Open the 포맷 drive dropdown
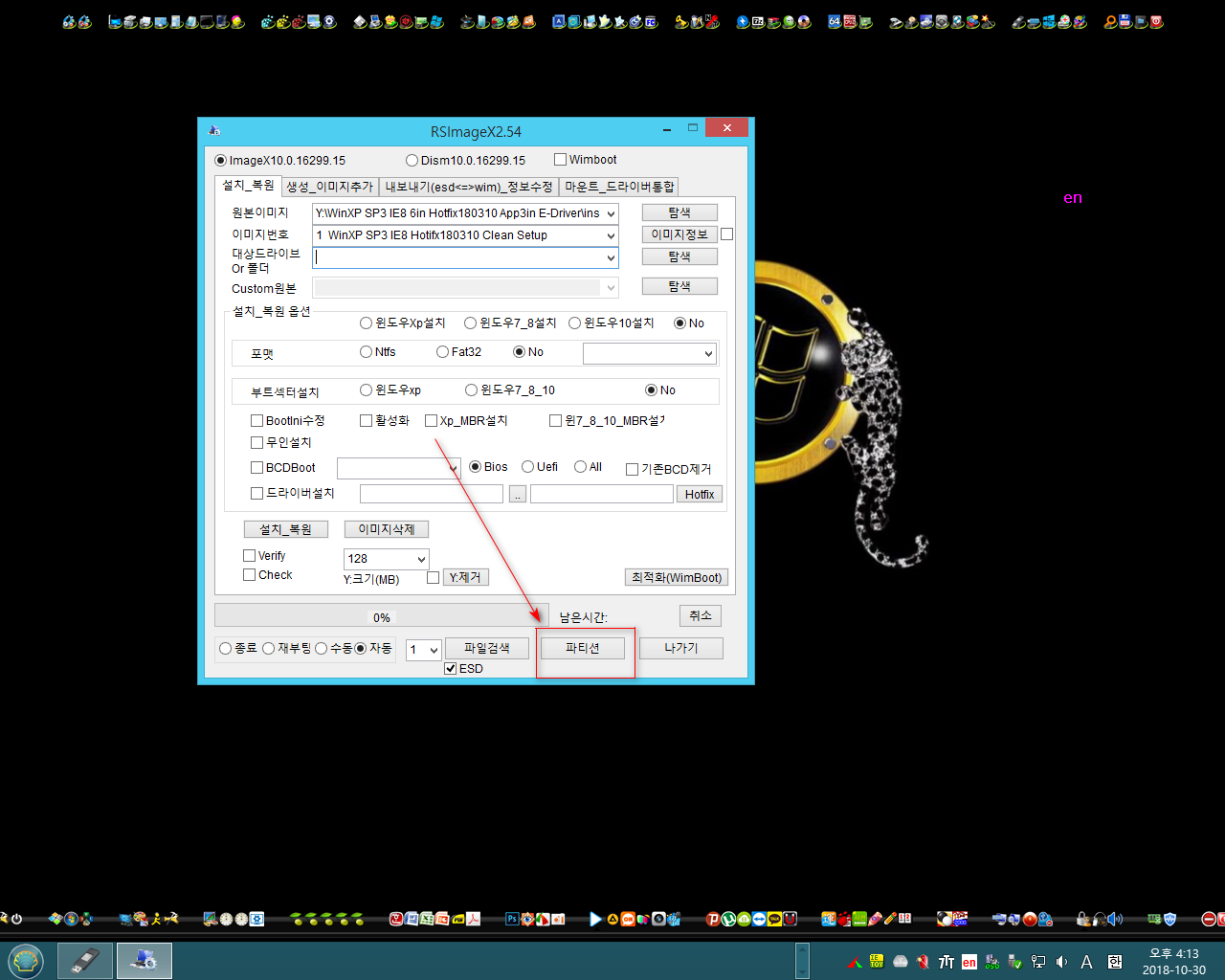1225x980 pixels. point(708,354)
